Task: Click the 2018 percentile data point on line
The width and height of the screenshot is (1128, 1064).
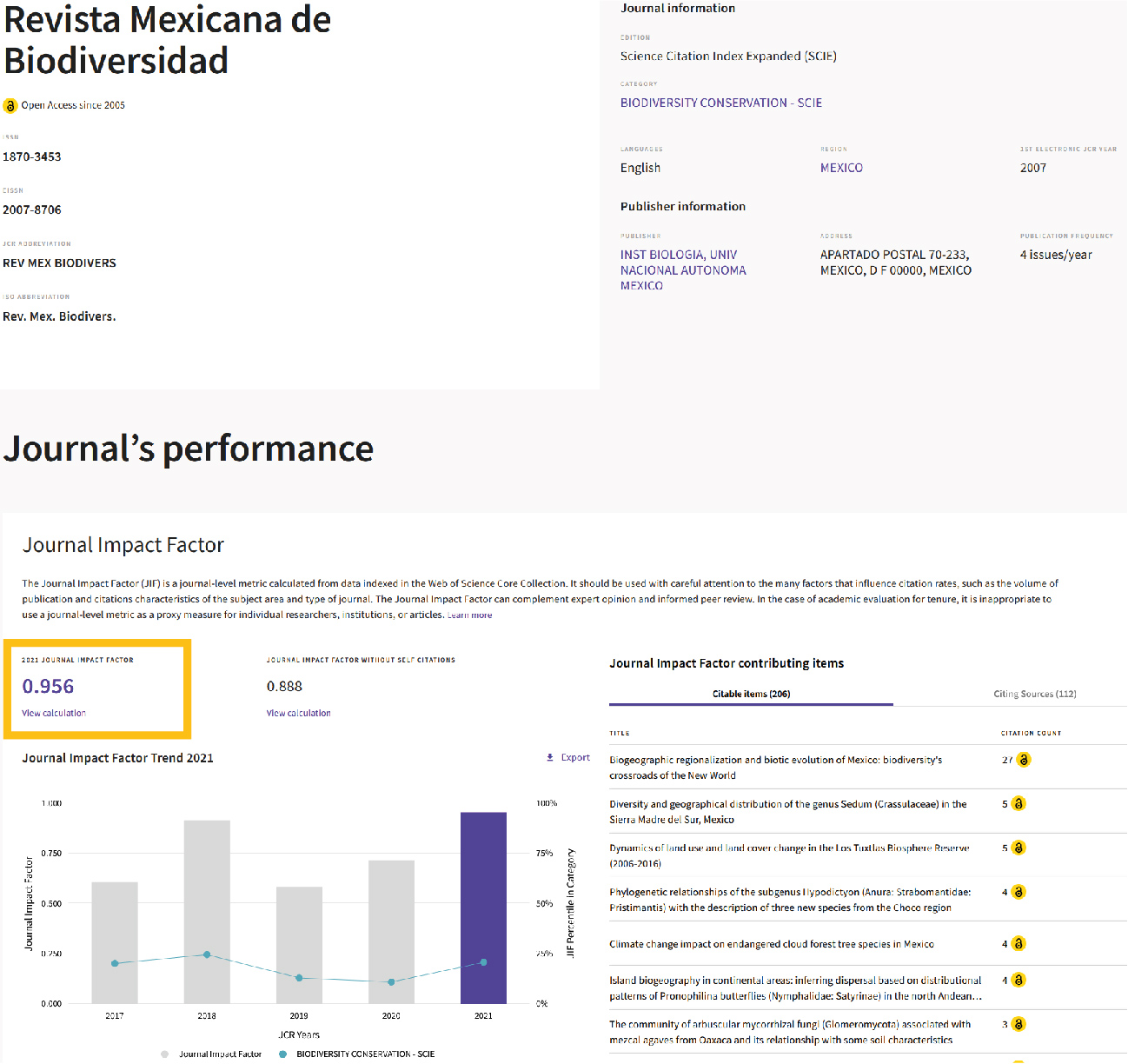Action: pos(207,954)
